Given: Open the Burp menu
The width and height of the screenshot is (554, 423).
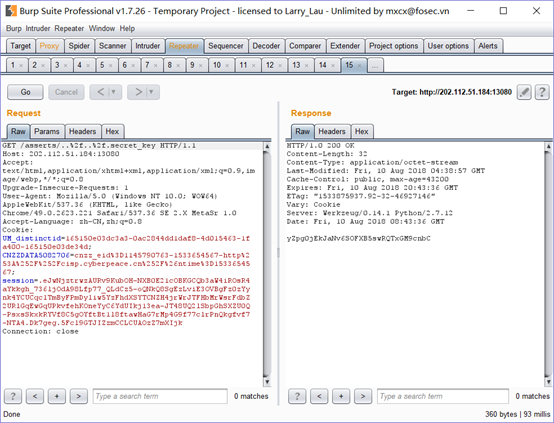Looking at the screenshot, I should tap(14, 29).
